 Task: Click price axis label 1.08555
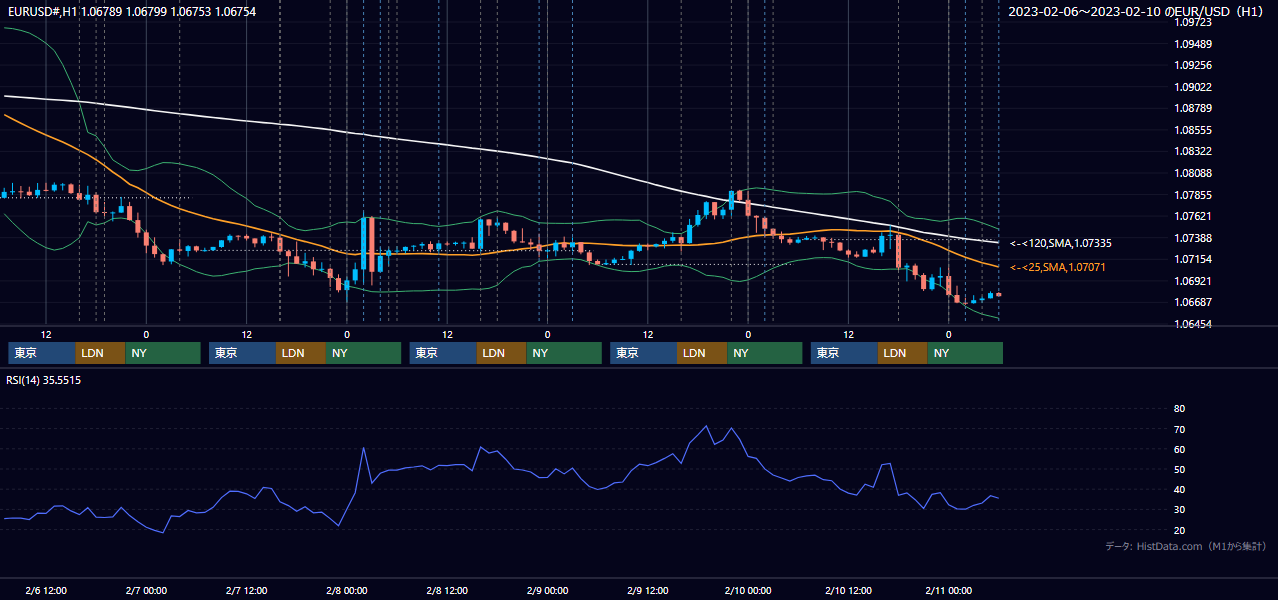click(1193, 130)
